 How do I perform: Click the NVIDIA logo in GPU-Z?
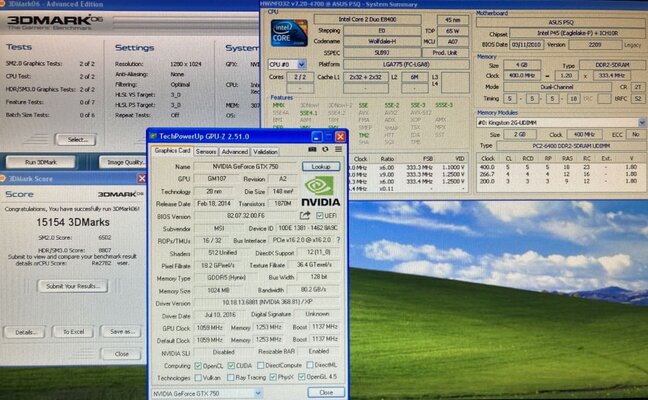pyautogui.click(x=321, y=191)
